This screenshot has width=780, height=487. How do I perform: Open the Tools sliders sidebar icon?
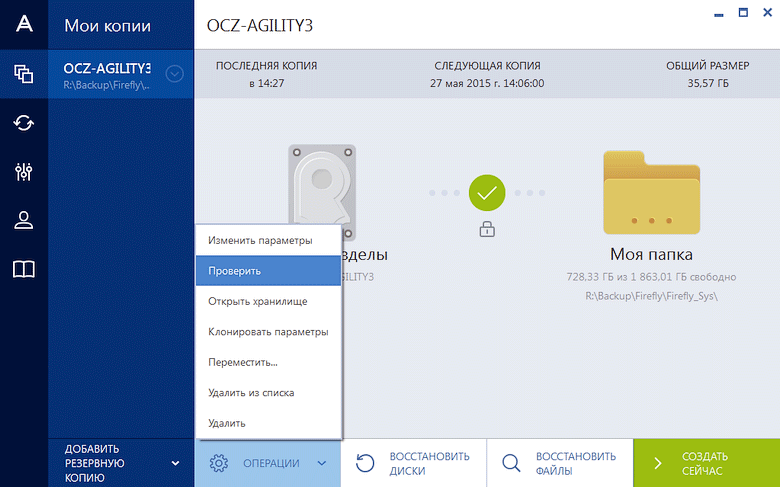coord(24,172)
